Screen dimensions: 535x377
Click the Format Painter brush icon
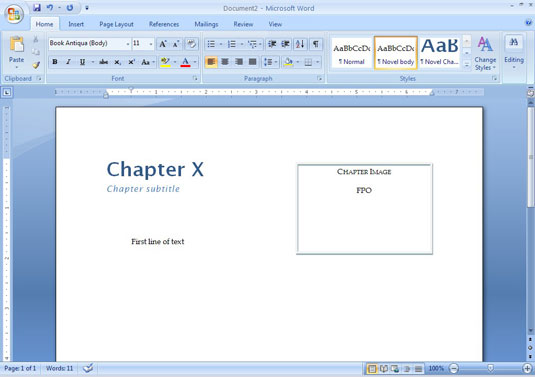pyautogui.click(x=36, y=65)
